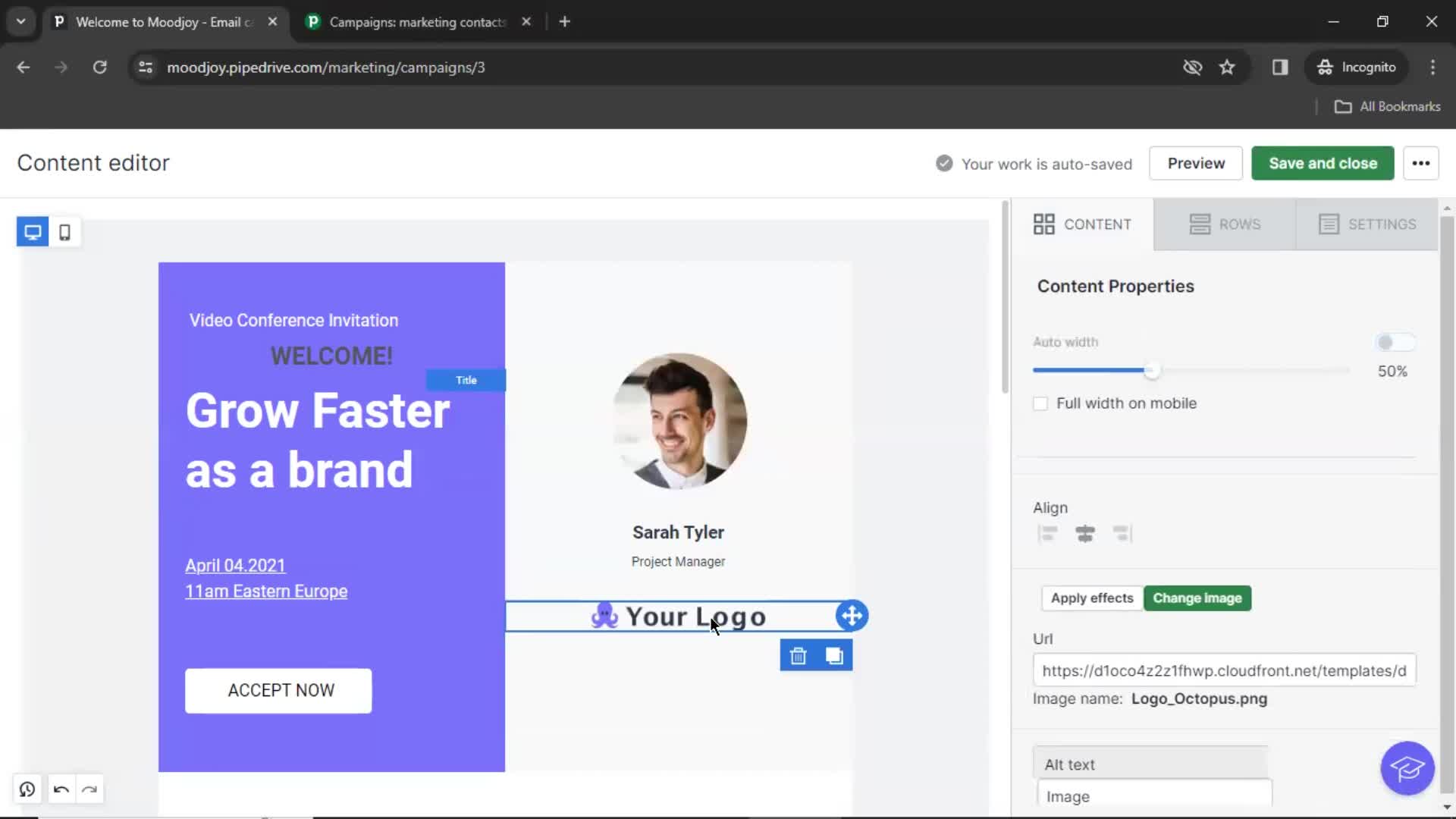Click the undo icon
The height and width of the screenshot is (819, 1456).
point(60,789)
